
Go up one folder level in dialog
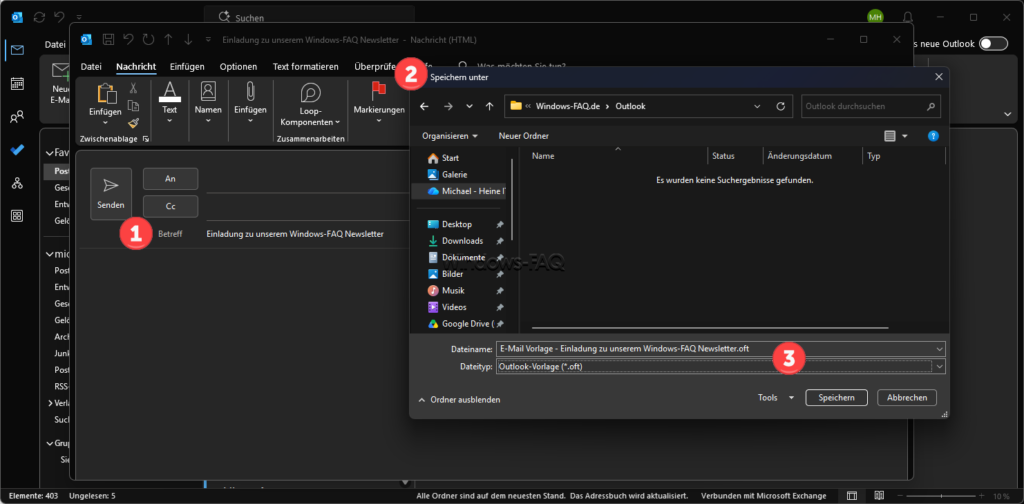pyautogui.click(x=489, y=106)
